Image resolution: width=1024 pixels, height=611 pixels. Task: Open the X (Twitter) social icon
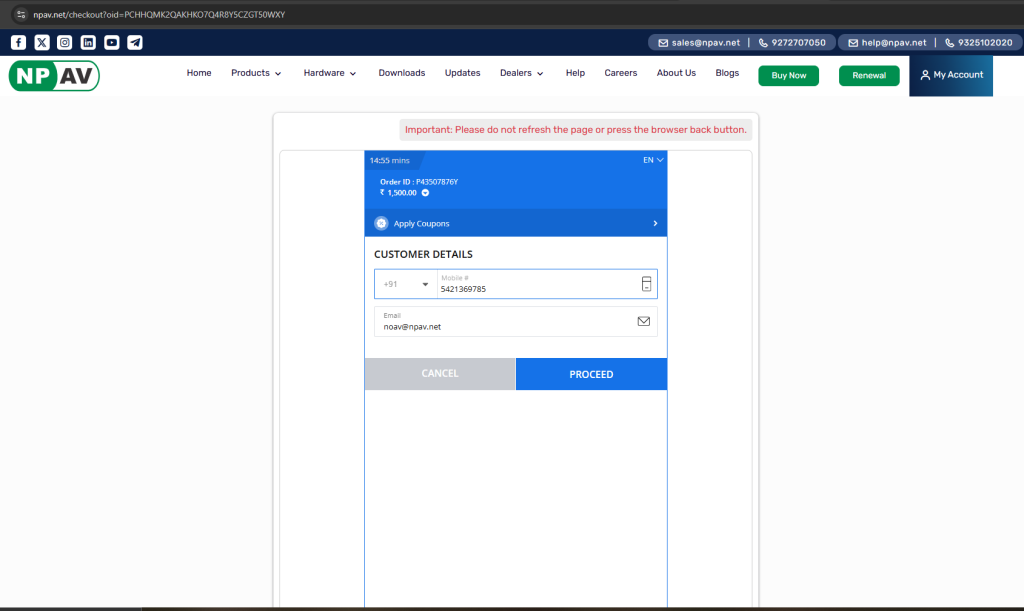pos(41,42)
